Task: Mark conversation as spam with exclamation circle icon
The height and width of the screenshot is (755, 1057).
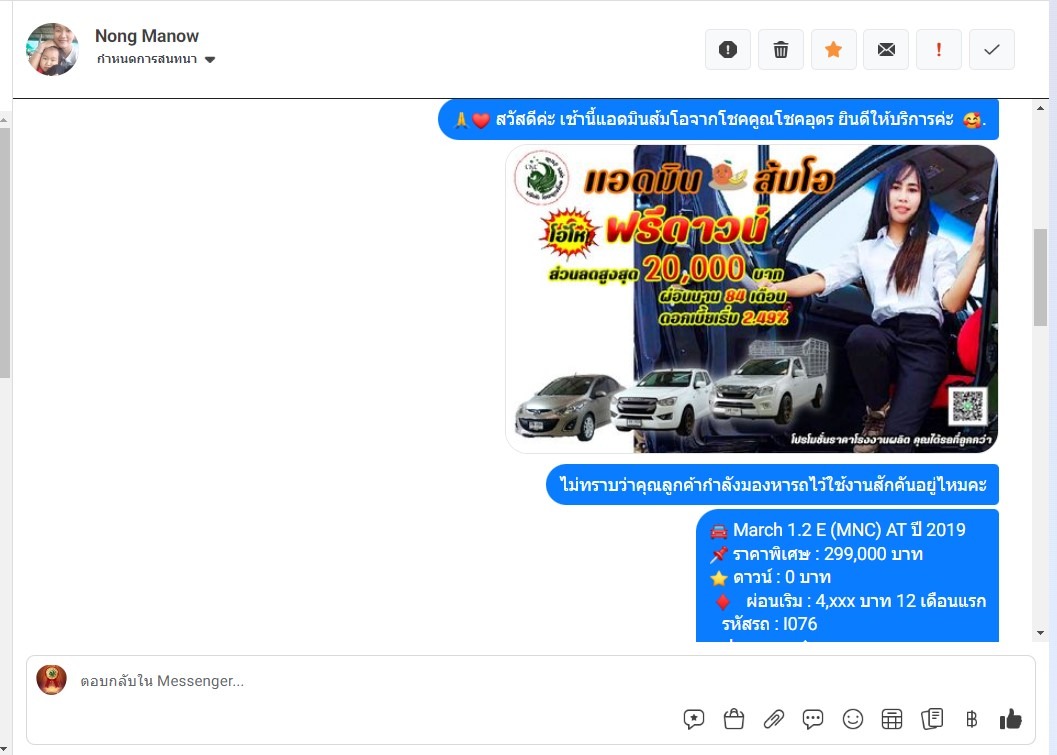Action: [x=727, y=49]
